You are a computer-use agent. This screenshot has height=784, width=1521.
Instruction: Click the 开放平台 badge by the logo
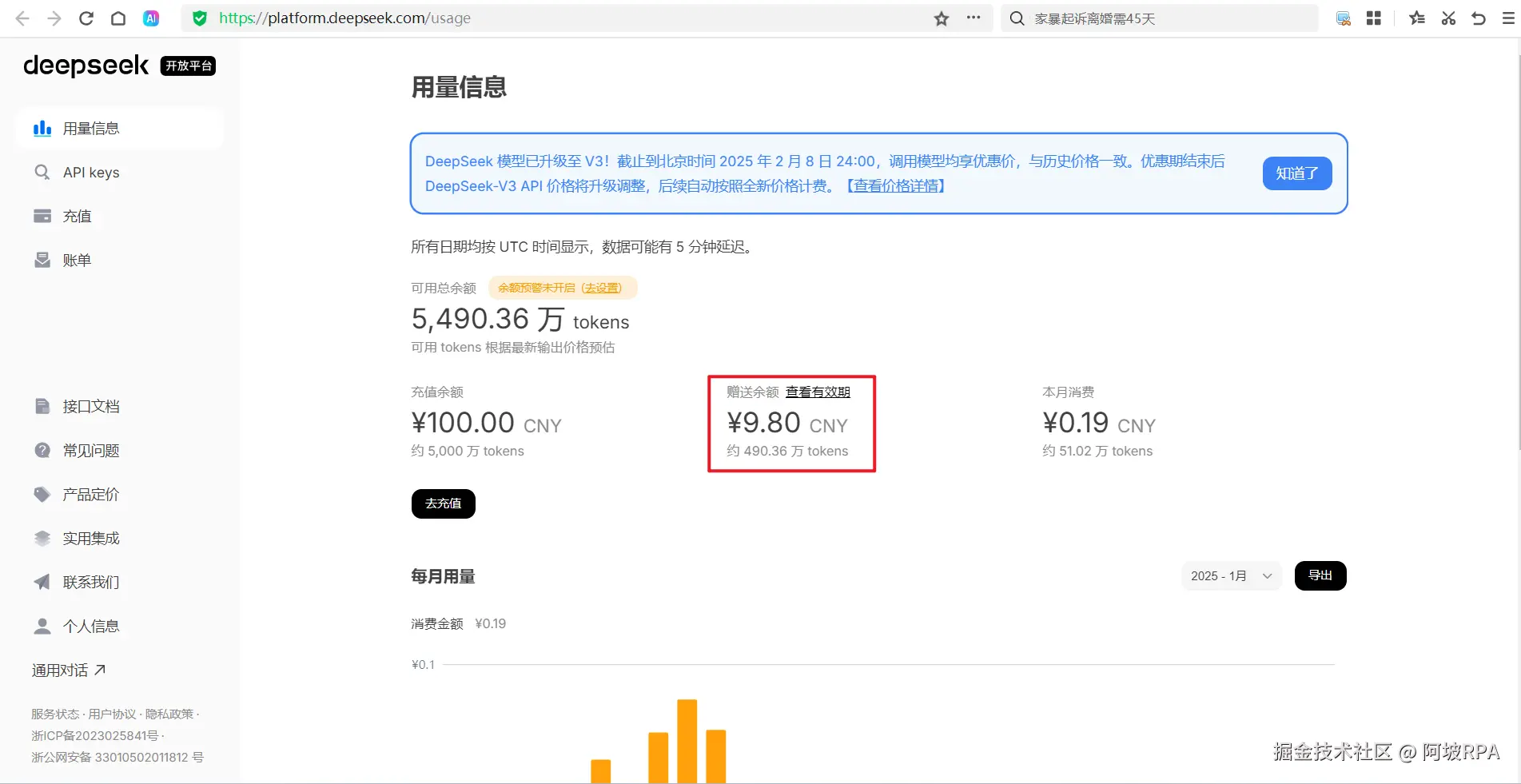[189, 66]
